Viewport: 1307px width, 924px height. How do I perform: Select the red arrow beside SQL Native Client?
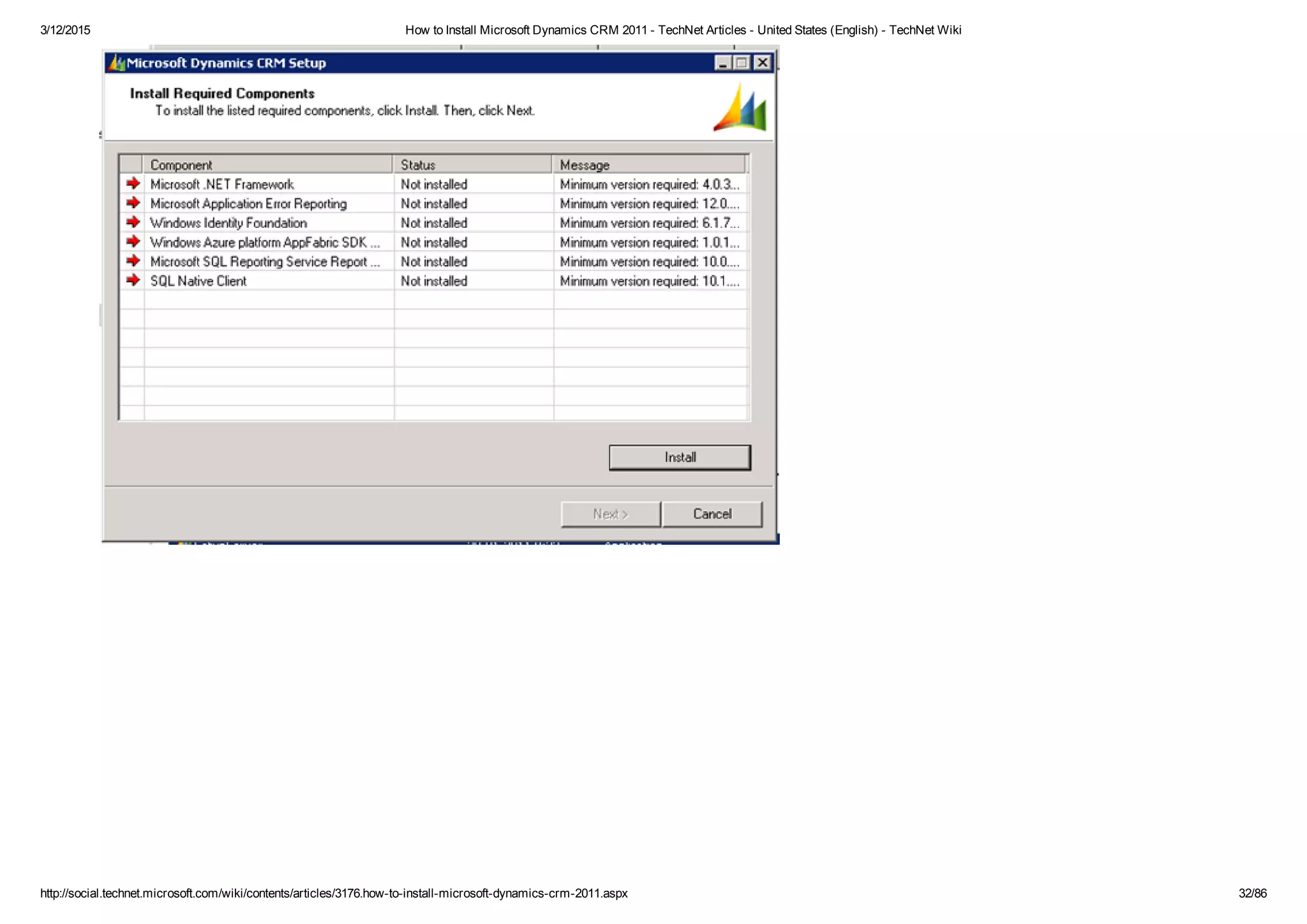pos(133,280)
